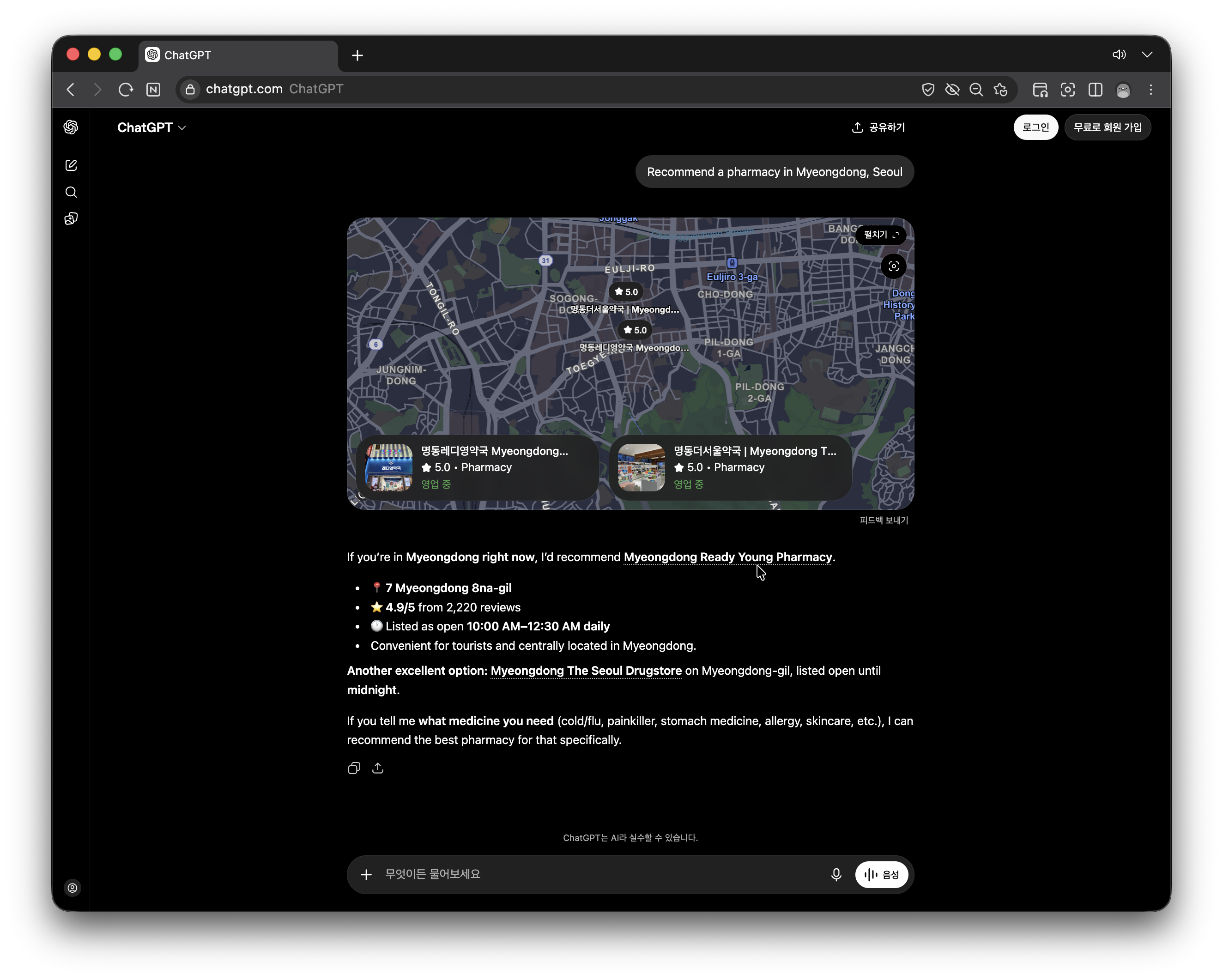The width and height of the screenshot is (1223, 980).
Task: Go forward in browser history
Action: pyautogui.click(x=97, y=90)
